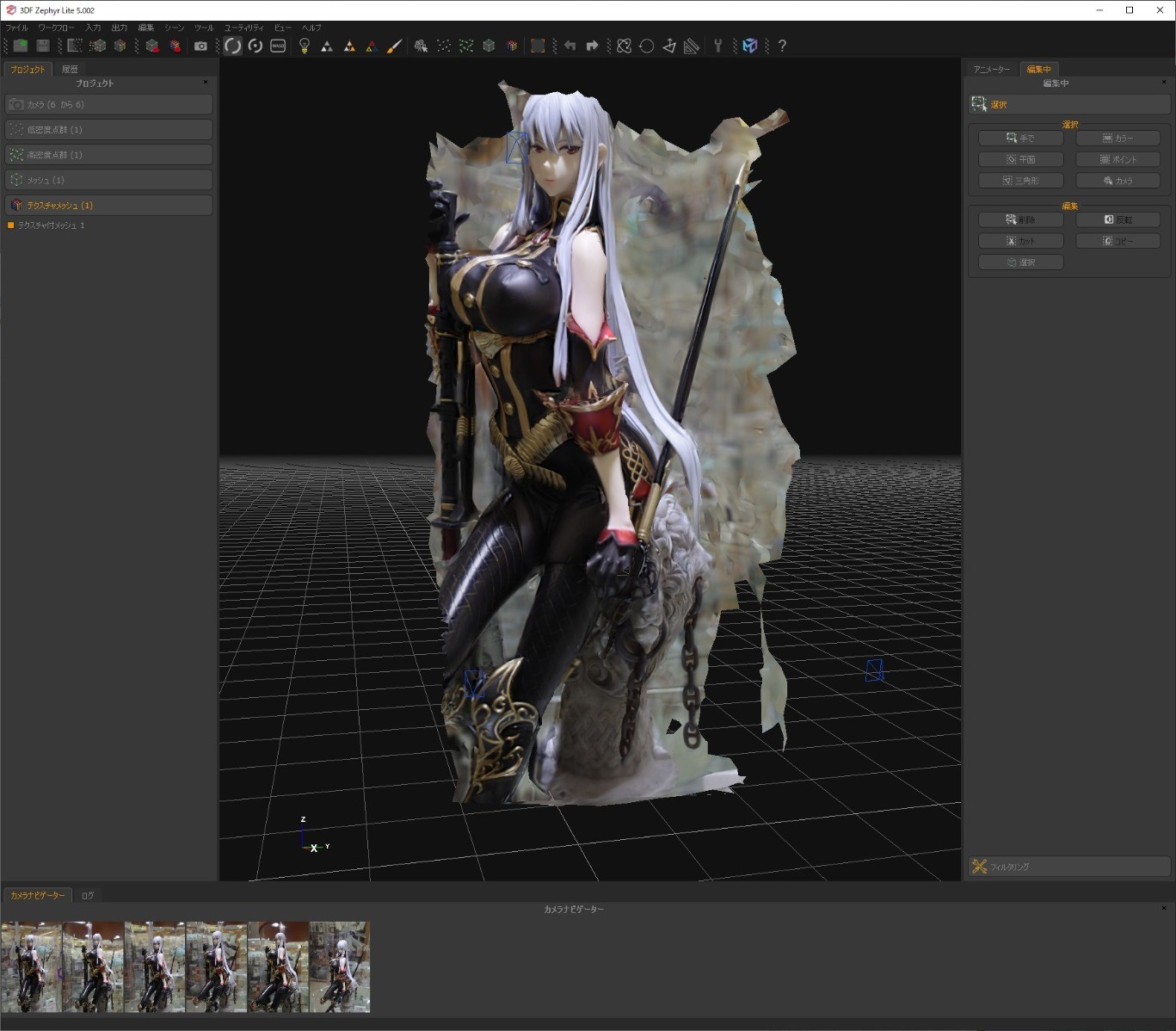
Task: Expand the 低密度点群 (1) section
Action: click(108, 129)
